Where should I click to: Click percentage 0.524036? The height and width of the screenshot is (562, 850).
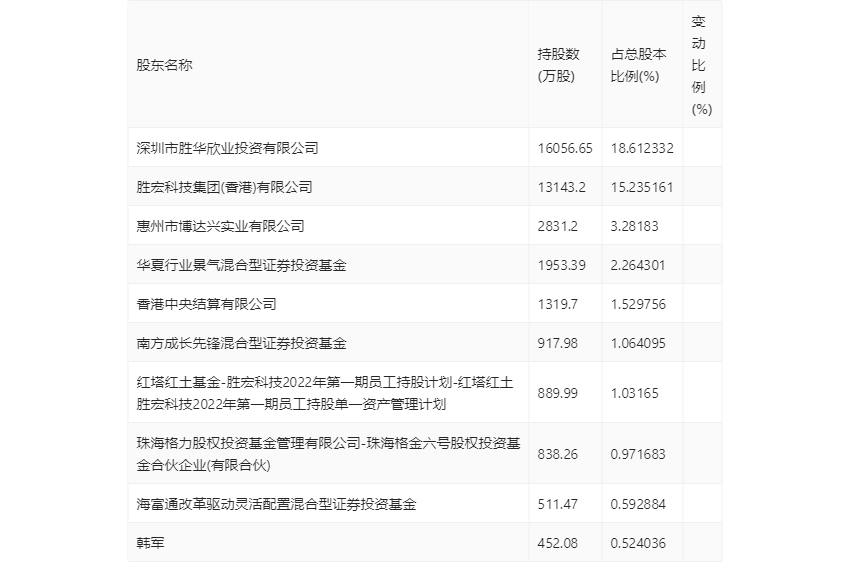(x=638, y=543)
